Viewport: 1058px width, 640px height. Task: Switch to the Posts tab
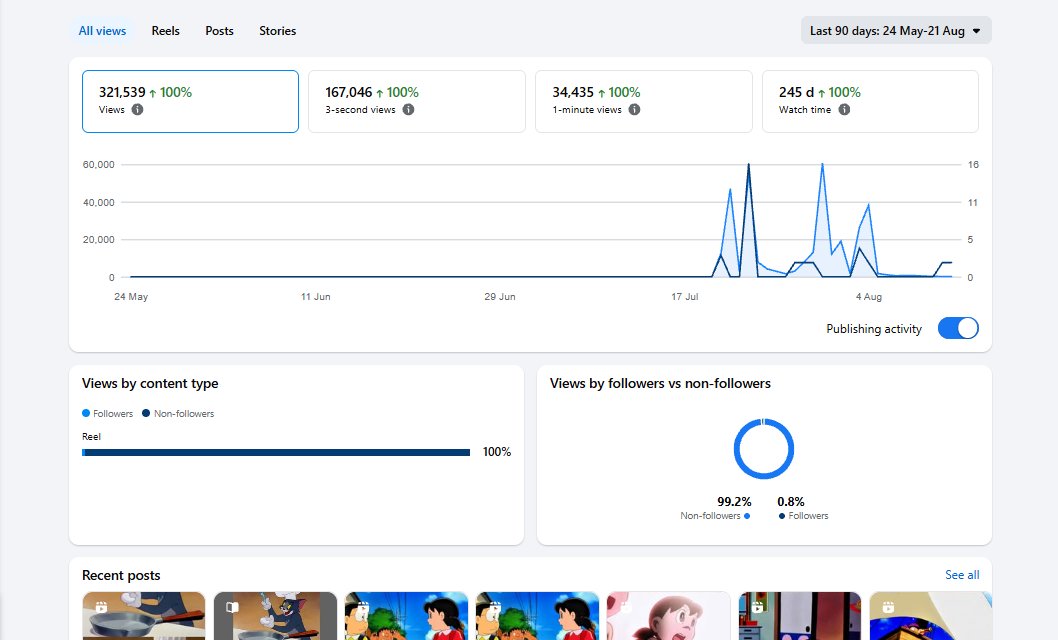[x=219, y=30]
